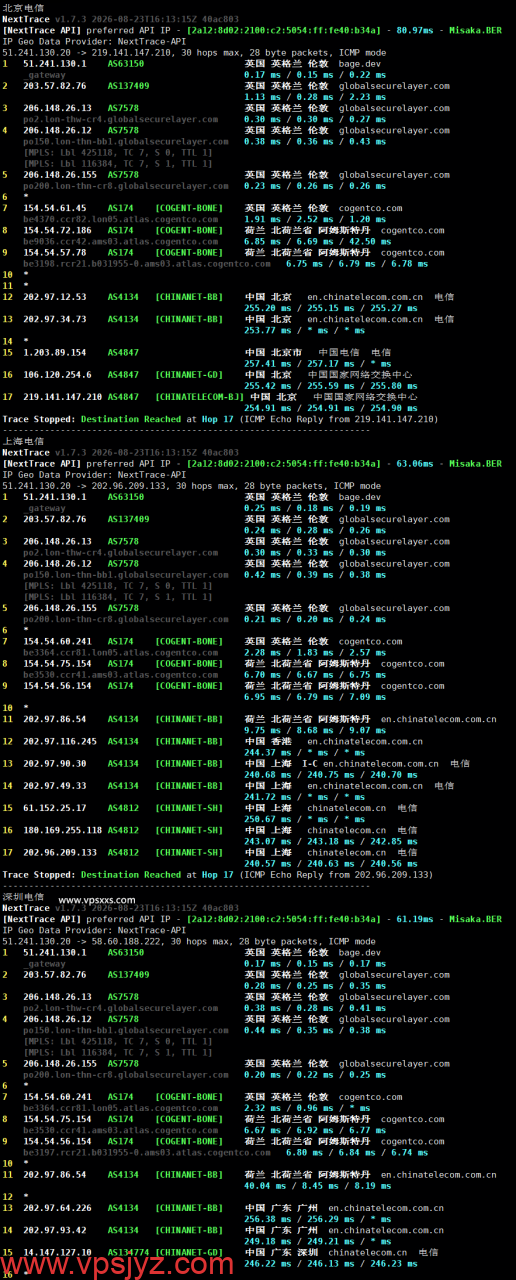Click latency 9.75 ms / 8.68 ms / 9.07 ms
The width and height of the screenshot is (516, 1280).
click(x=315, y=730)
